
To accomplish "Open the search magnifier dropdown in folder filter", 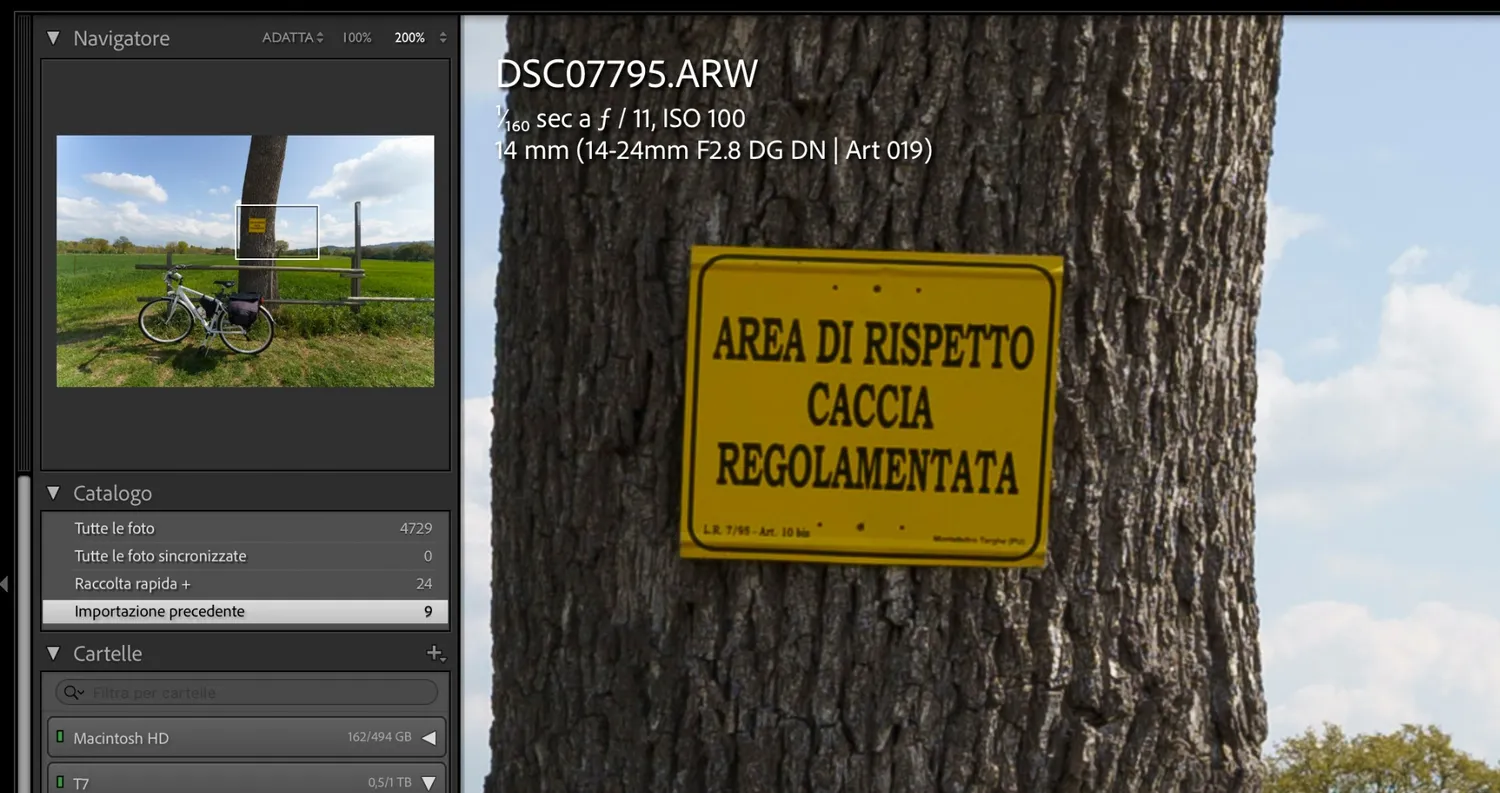I will coord(72,692).
